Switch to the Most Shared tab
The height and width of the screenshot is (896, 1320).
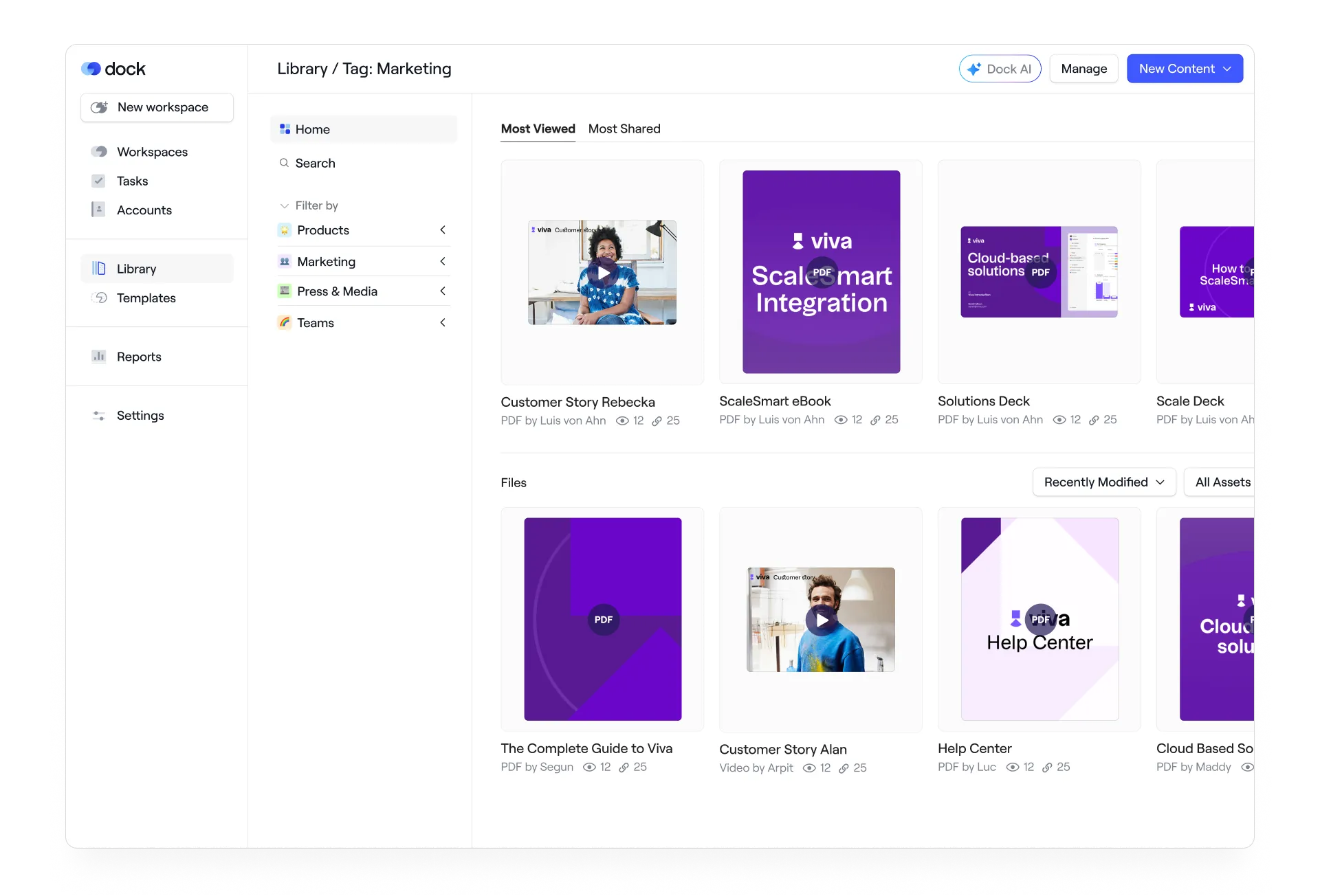(624, 128)
